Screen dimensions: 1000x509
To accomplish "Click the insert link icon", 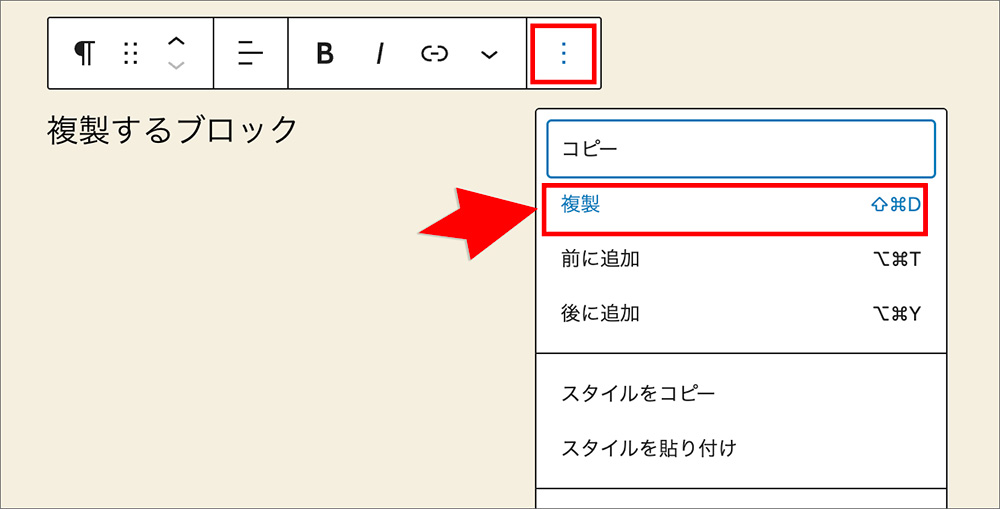I will point(434,54).
